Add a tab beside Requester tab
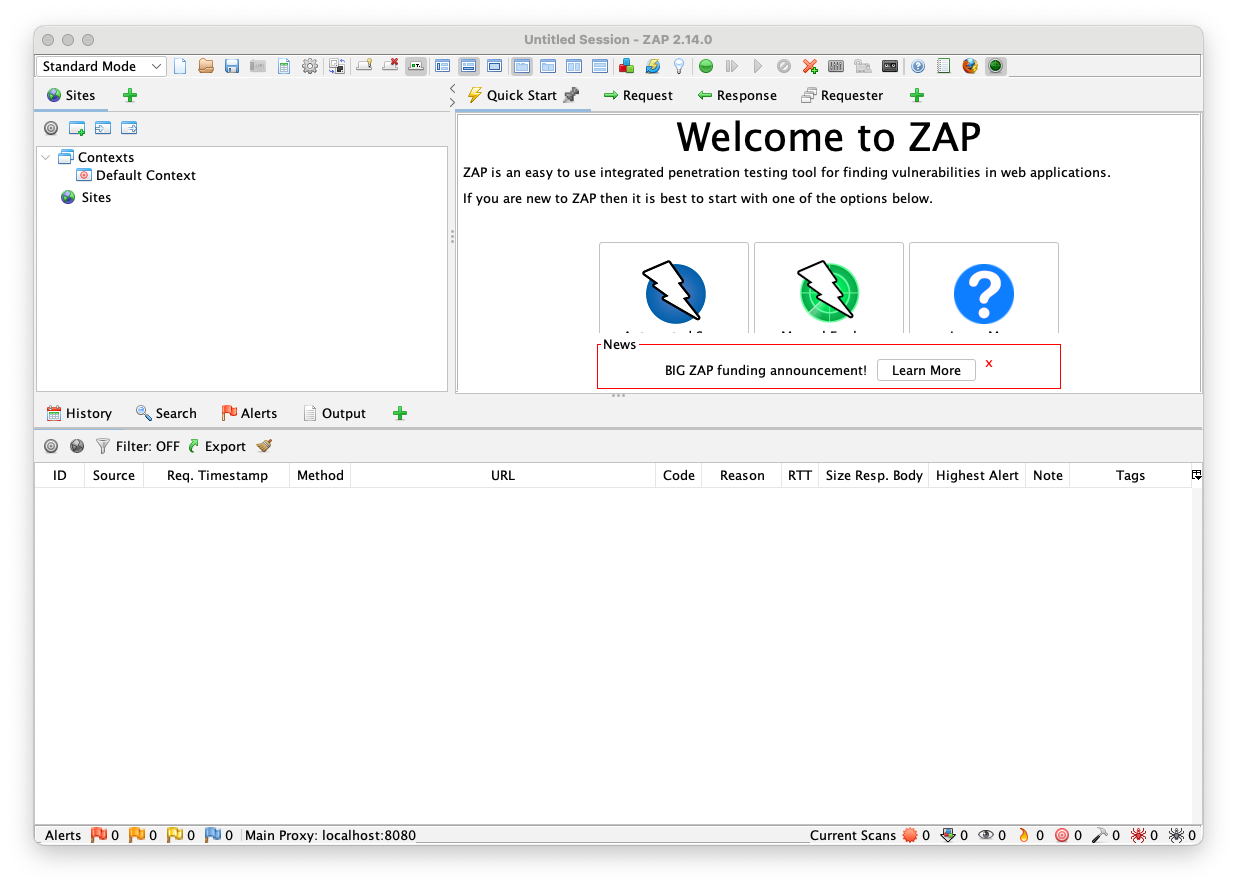The height and width of the screenshot is (887, 1237). click(917, 95)
